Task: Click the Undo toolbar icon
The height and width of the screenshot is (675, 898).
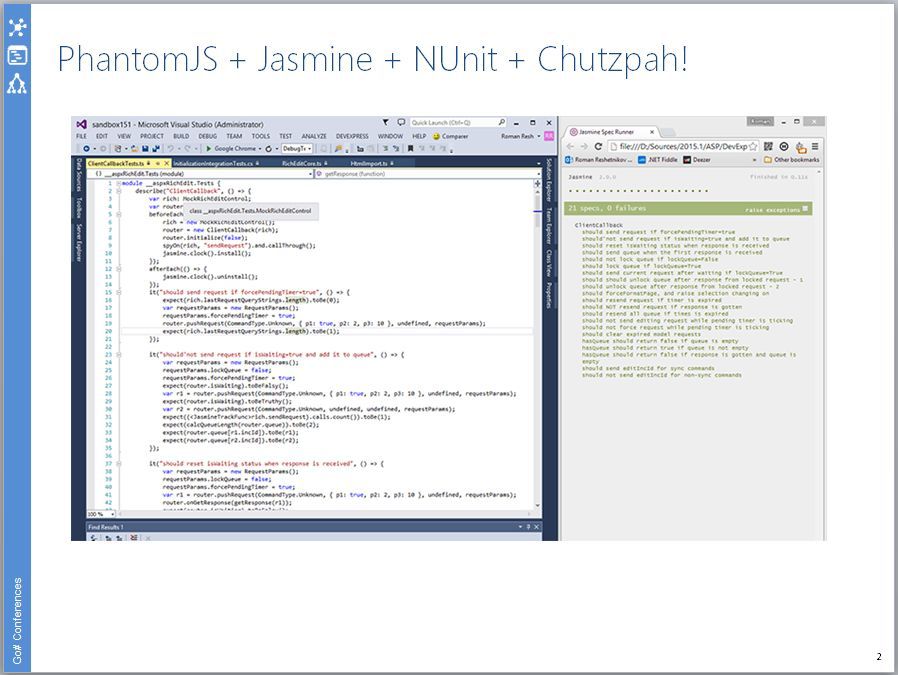Action: 170,148
